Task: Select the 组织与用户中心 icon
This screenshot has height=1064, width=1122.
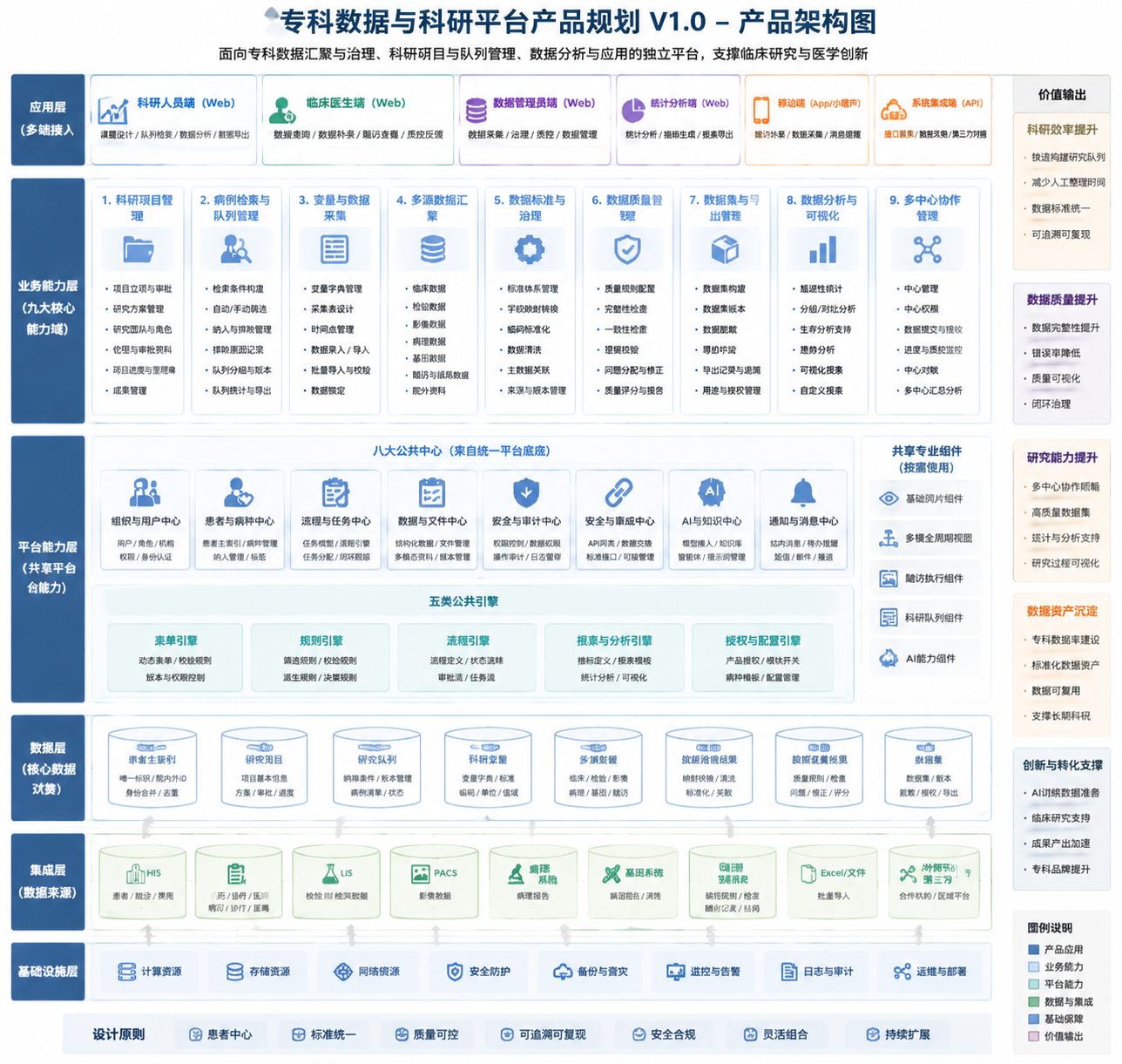Action: coord(145,492)
